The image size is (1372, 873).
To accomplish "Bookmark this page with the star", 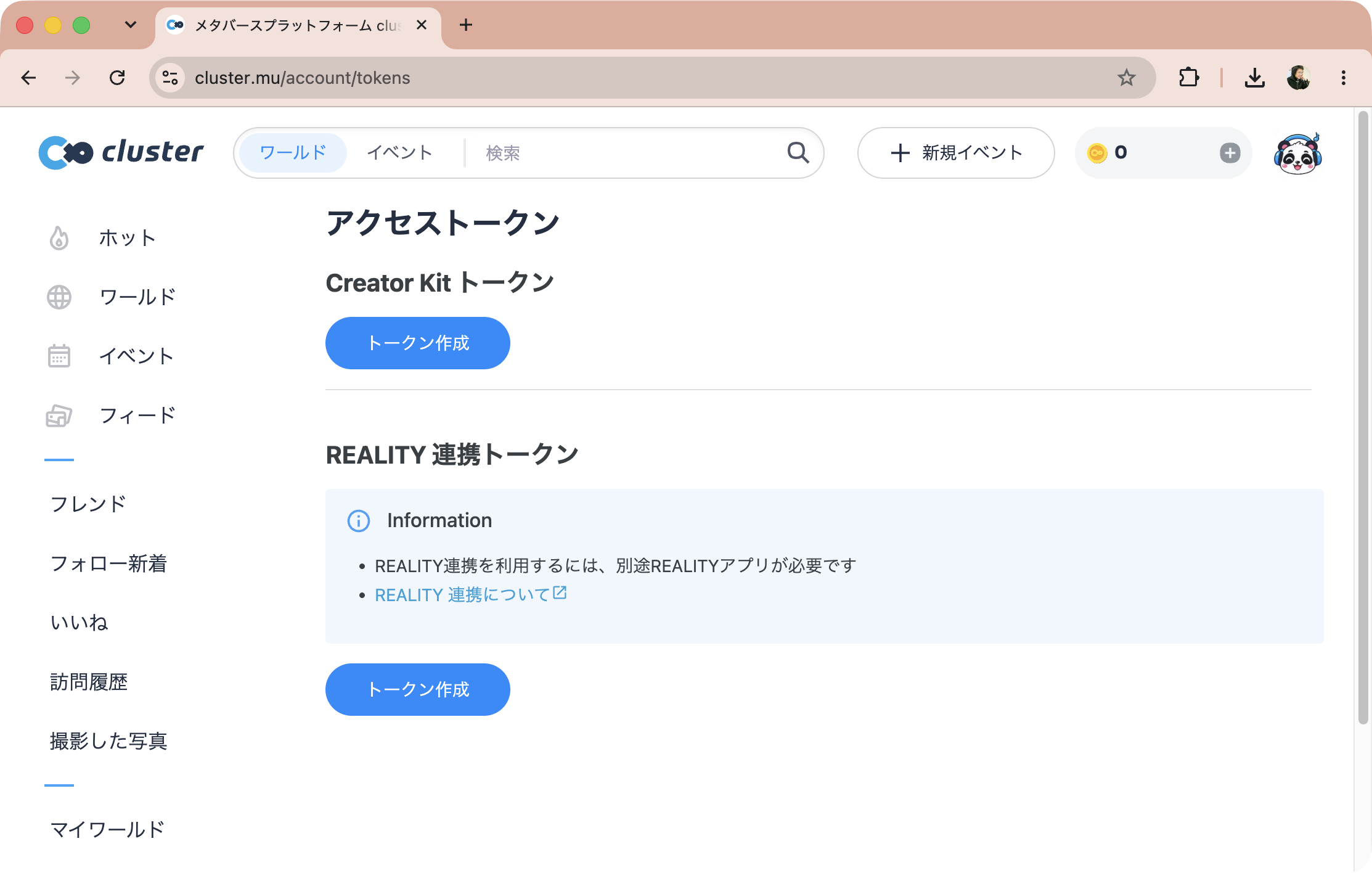I will (1126, 78).
